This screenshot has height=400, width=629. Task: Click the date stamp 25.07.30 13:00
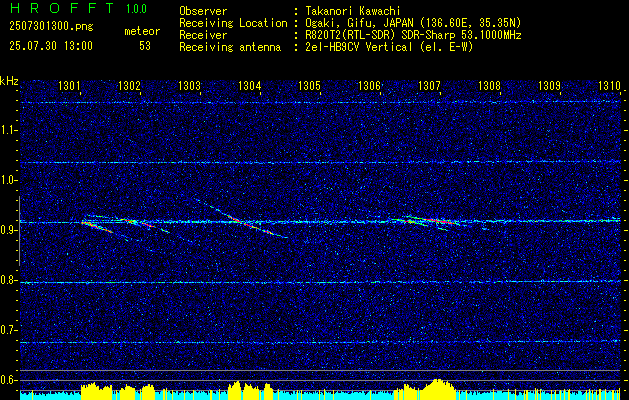point(51,46)
